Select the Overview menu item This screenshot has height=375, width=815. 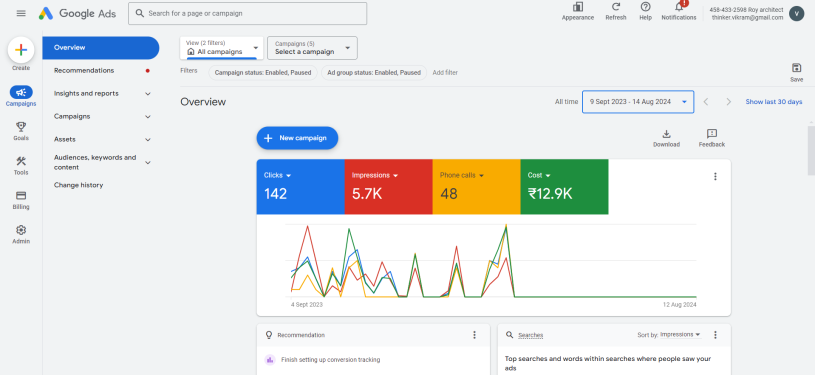101,48
